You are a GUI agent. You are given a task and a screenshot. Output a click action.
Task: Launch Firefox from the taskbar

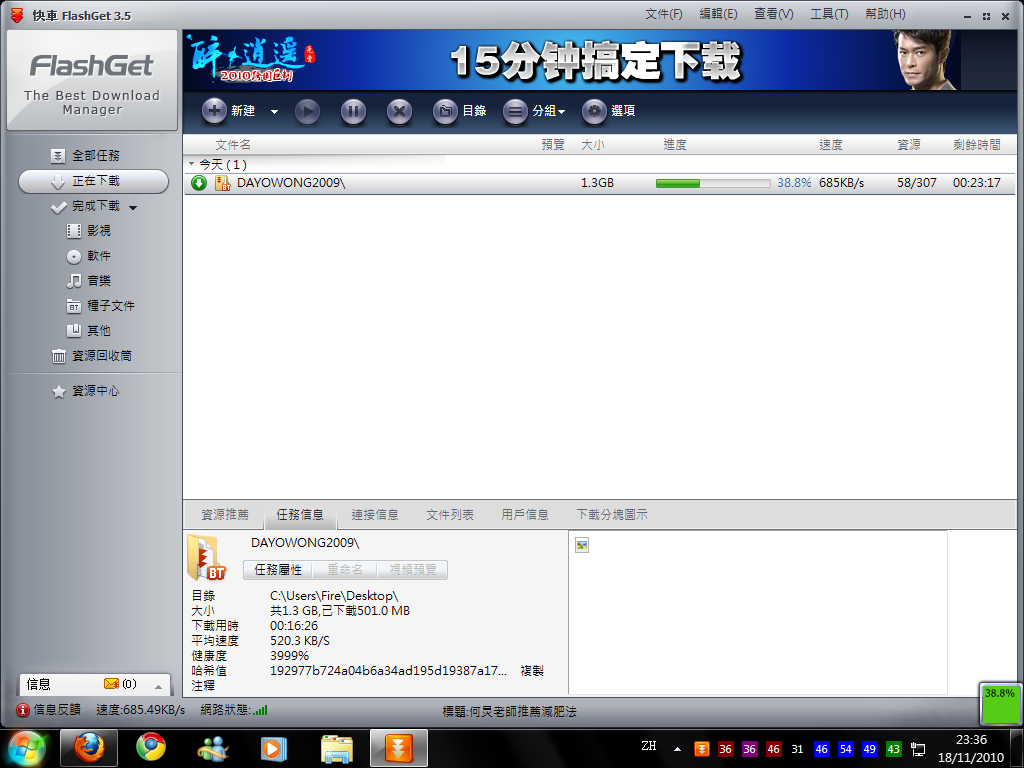point(89,748)
